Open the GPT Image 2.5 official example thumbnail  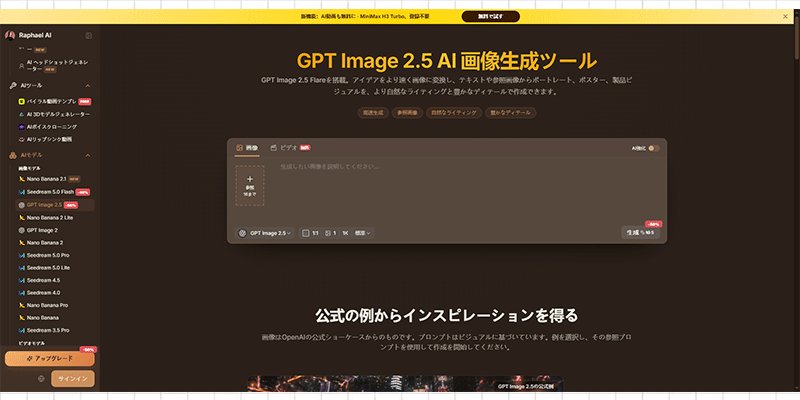tap(405, 384)
